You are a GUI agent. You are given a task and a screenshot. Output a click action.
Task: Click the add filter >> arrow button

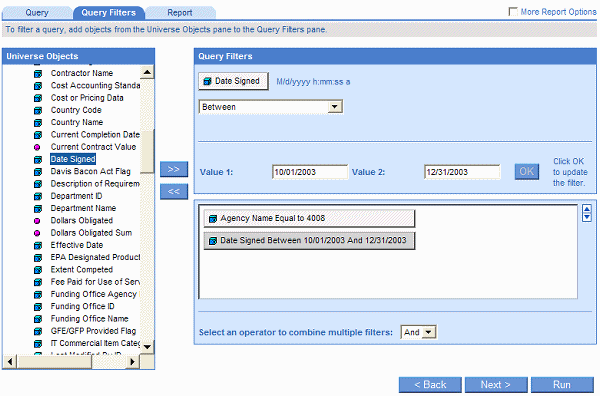[x=174, y=169]
